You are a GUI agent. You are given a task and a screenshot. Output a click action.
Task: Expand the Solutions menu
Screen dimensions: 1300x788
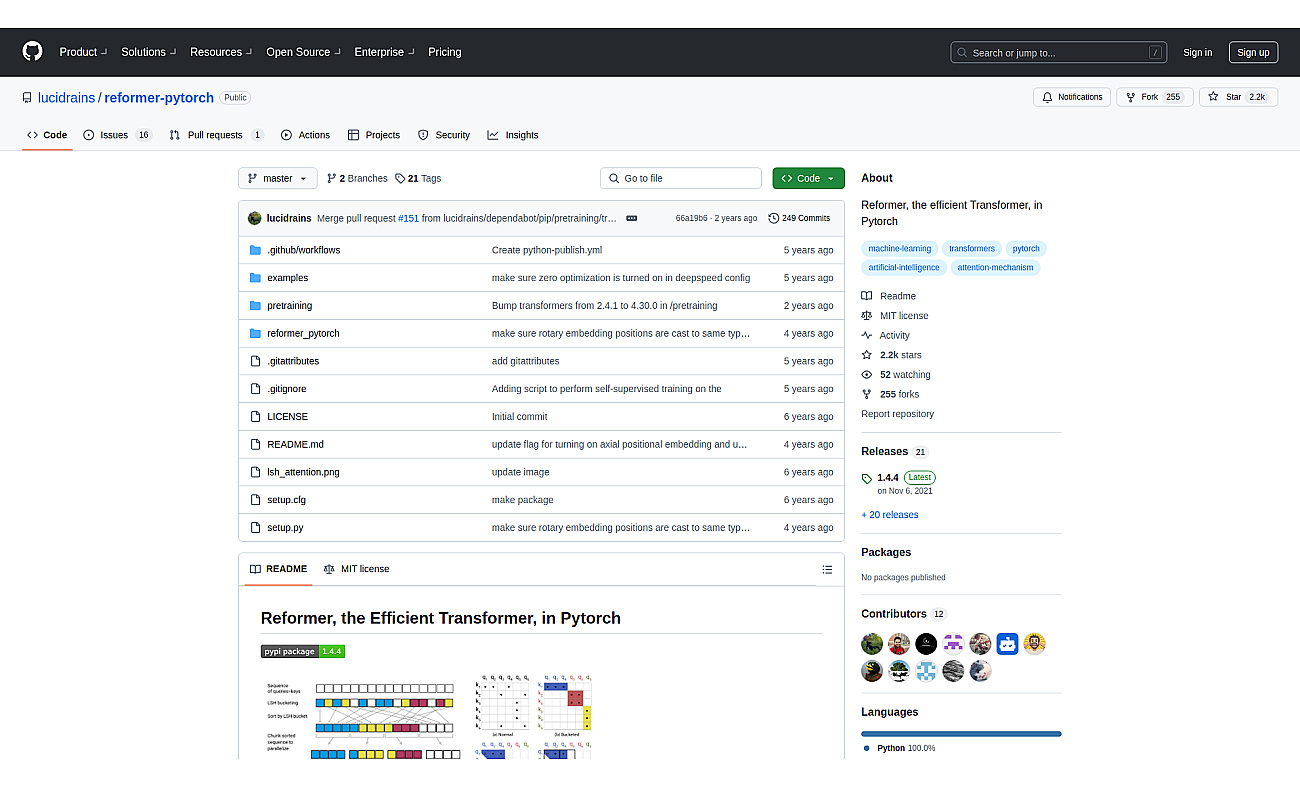[149, 52]
